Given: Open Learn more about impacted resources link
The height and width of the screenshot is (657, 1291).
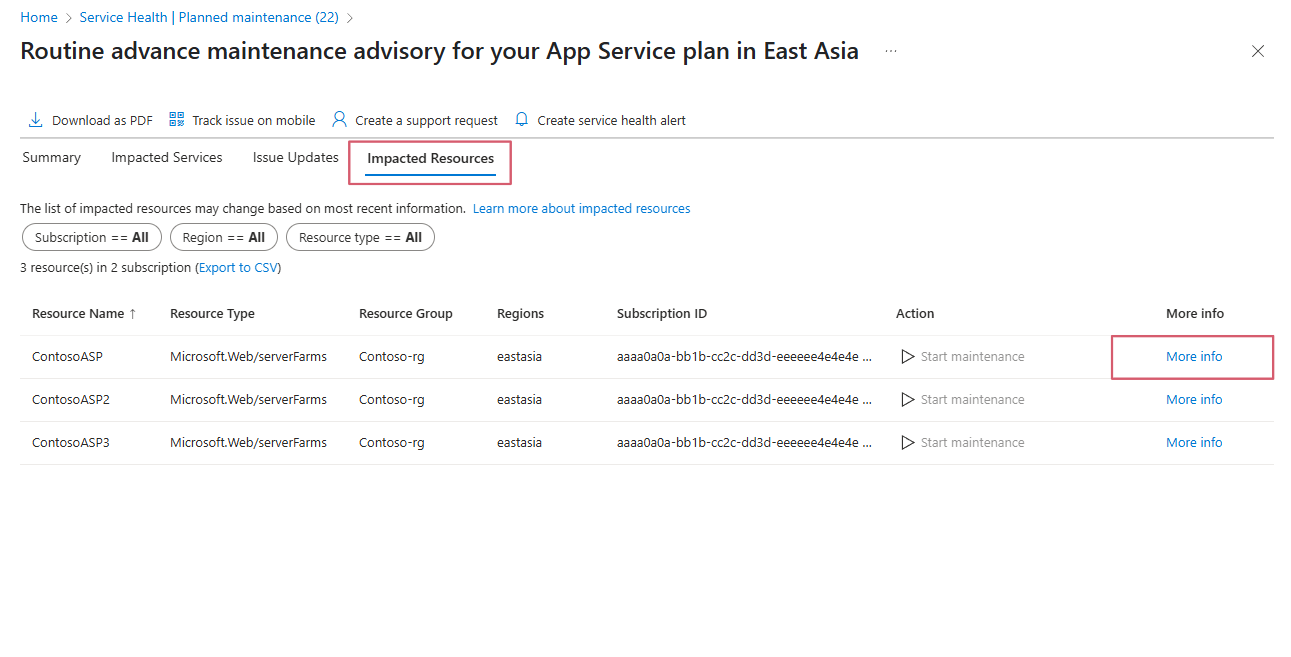Looking at the screenshot, I should [581, 209].
